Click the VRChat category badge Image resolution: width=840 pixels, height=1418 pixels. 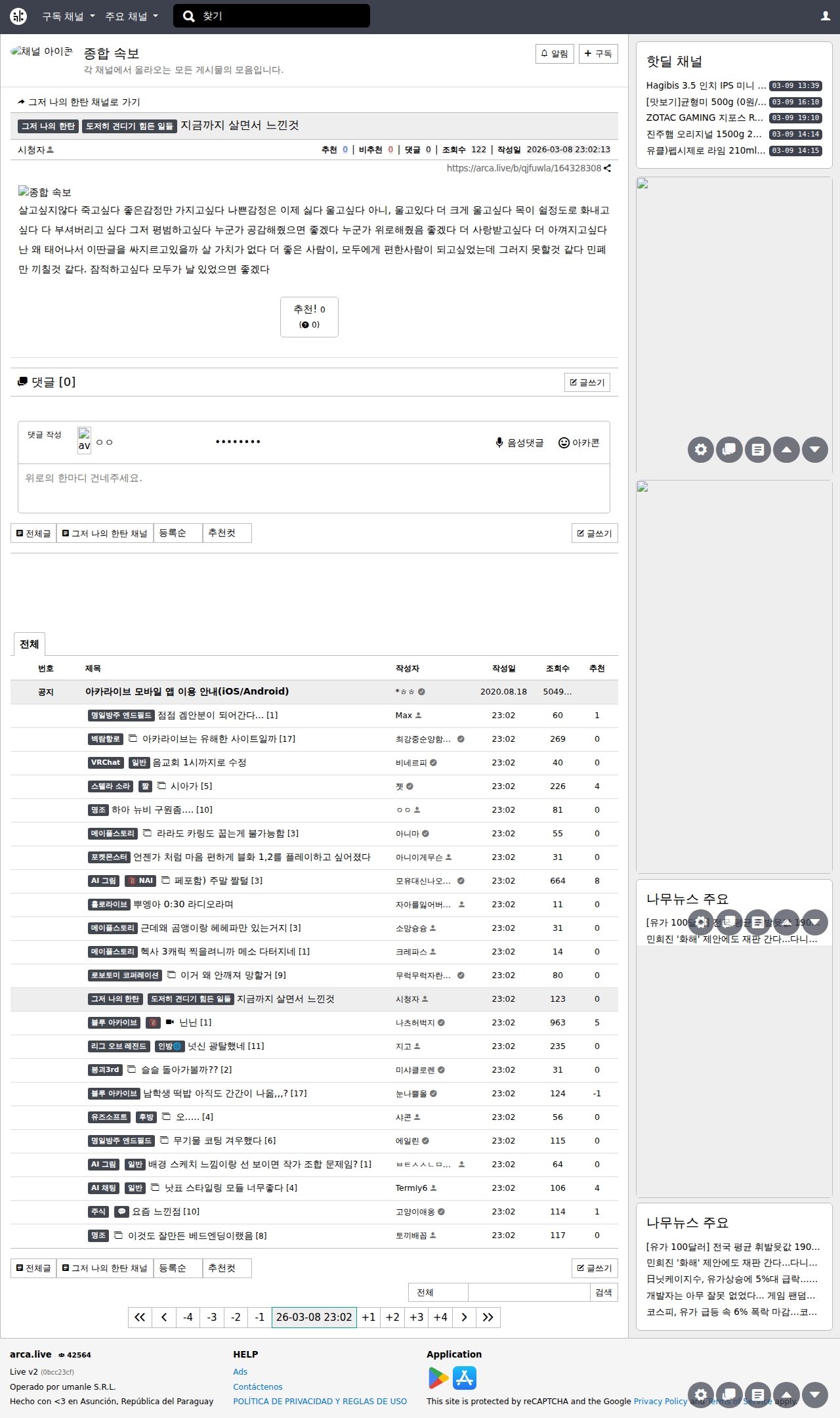[x=106, y=762]
